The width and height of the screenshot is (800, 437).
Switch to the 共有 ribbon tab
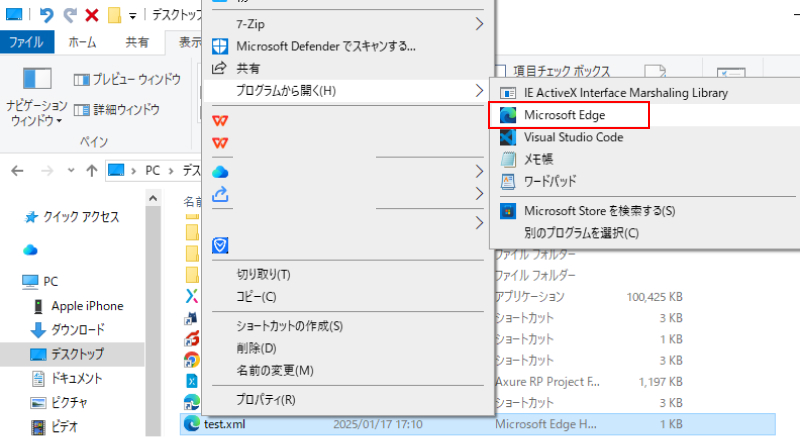tap(137, 42)
